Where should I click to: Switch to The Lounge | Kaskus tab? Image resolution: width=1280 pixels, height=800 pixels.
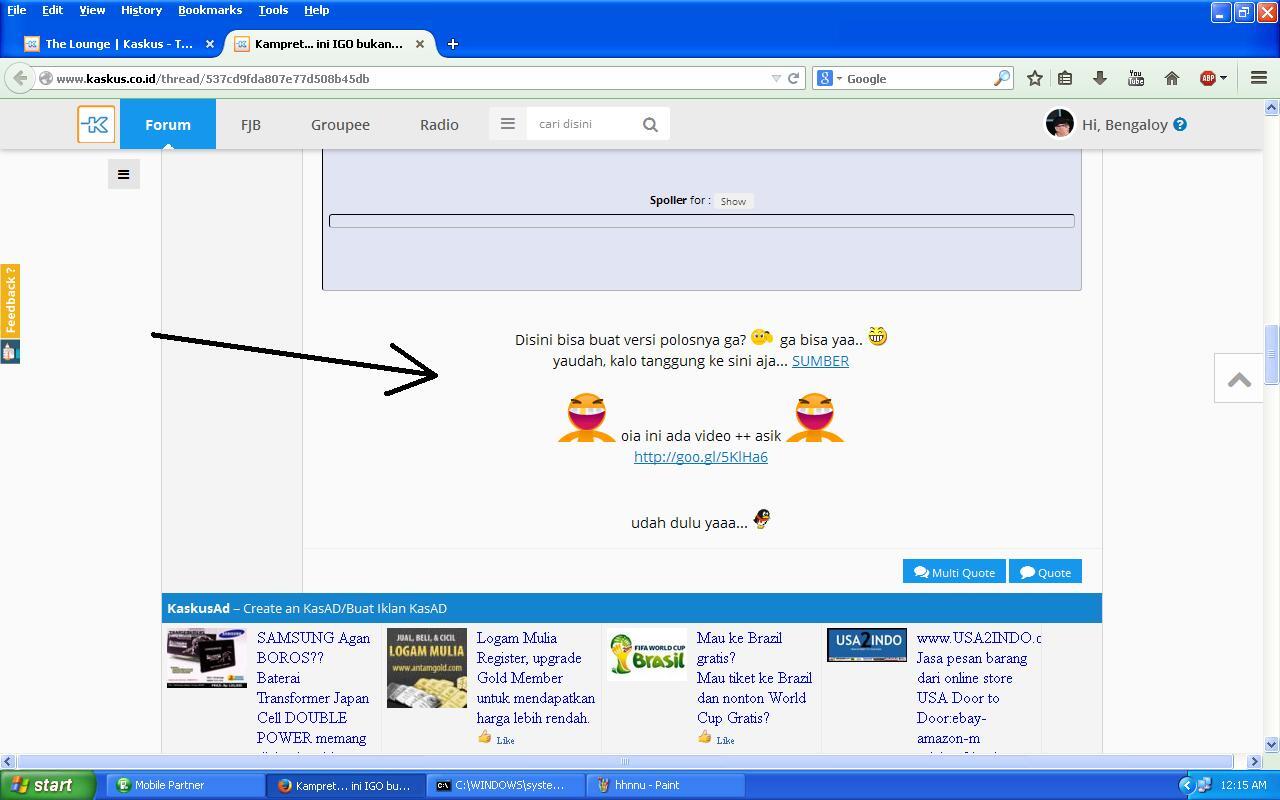pos(119,44)
